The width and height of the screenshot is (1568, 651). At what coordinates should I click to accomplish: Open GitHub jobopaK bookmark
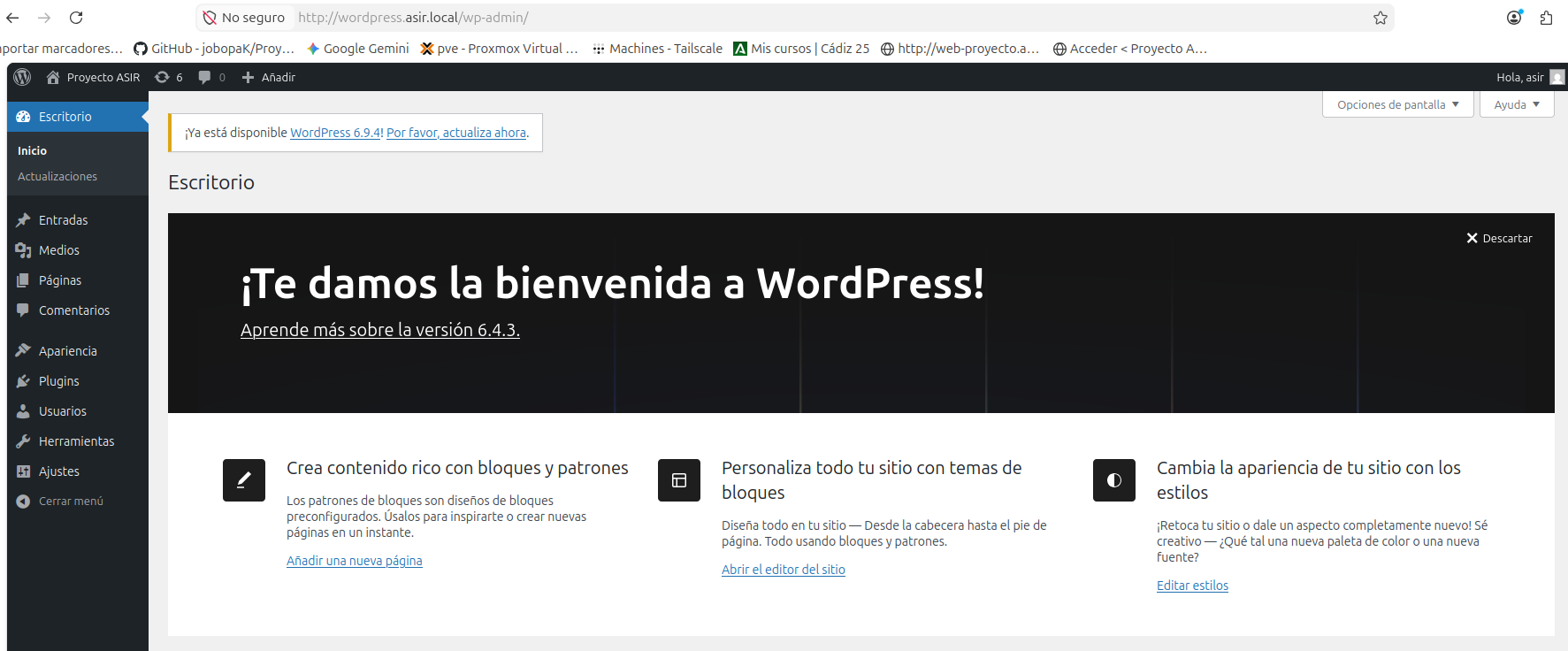click(213, 49)
